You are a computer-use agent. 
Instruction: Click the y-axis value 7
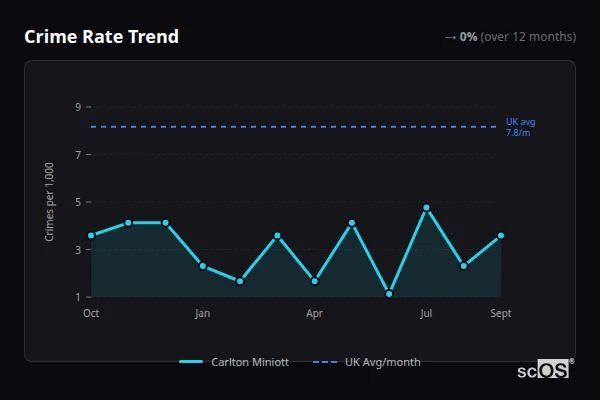[78, 155]
